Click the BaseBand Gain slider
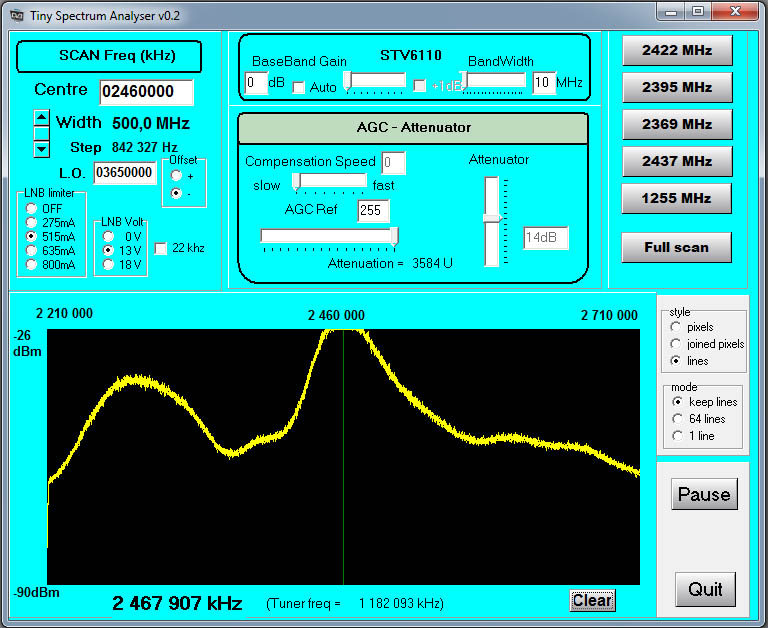The image size is (768, 628). 375,80
